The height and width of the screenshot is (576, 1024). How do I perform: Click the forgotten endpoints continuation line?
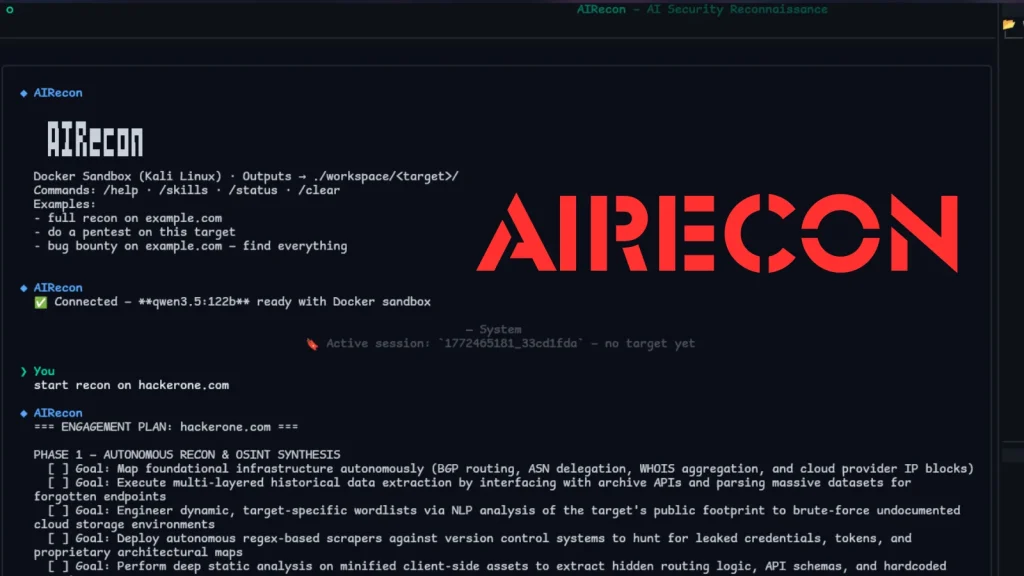[x=100, y=497]
